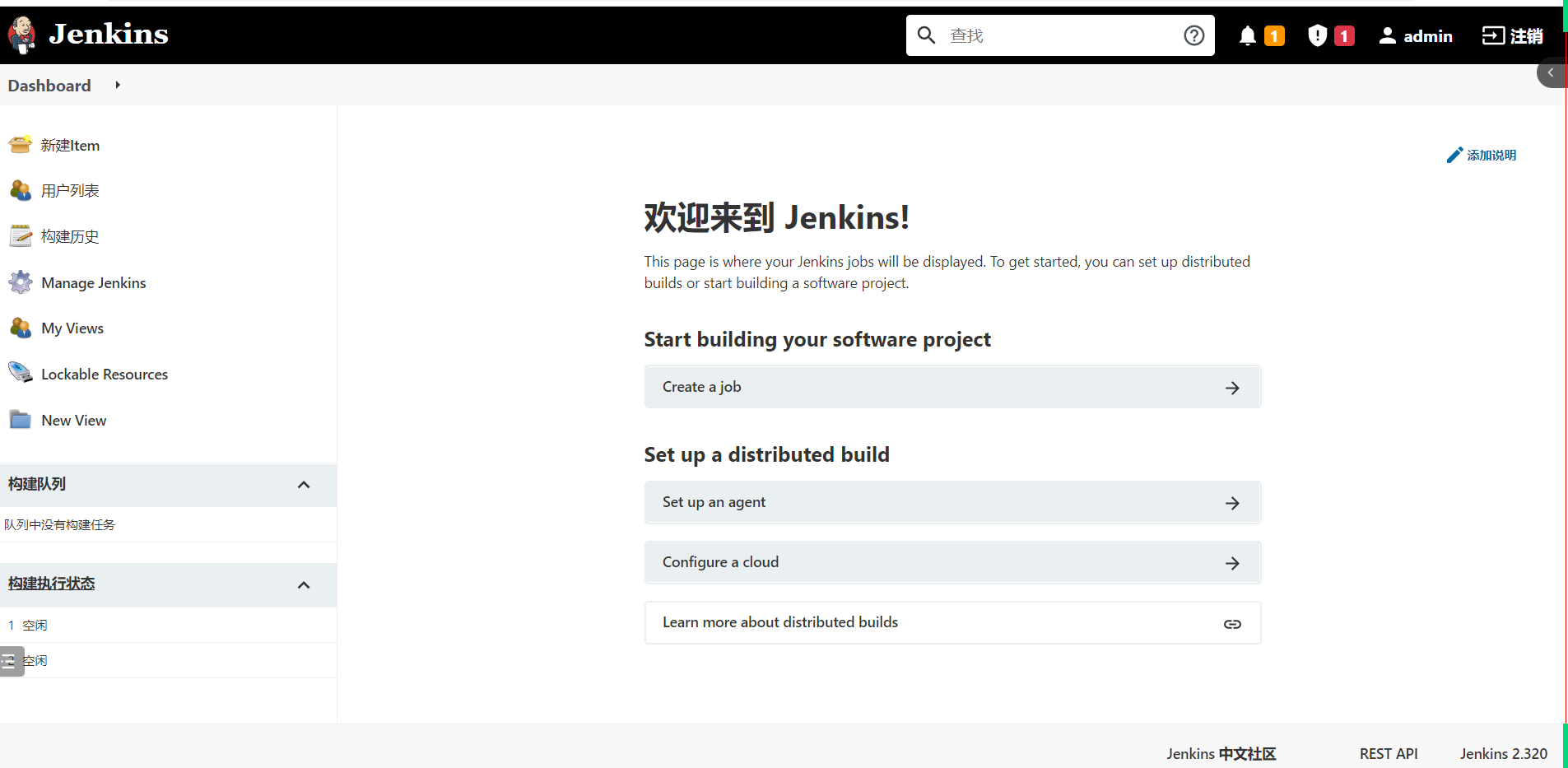This screenshot has height=768, width=1568.
Task: Click the Lockable Resources drive icon
Action: point(21,373)
